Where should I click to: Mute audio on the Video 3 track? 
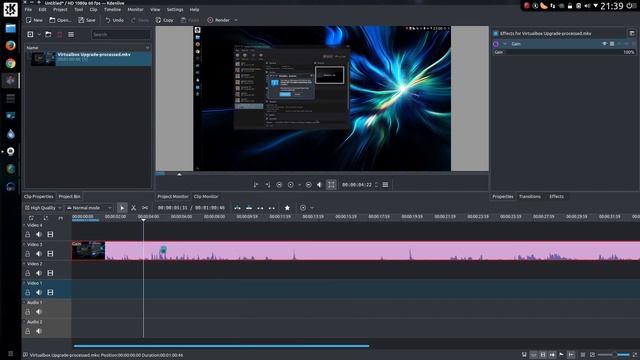[39, 254]
